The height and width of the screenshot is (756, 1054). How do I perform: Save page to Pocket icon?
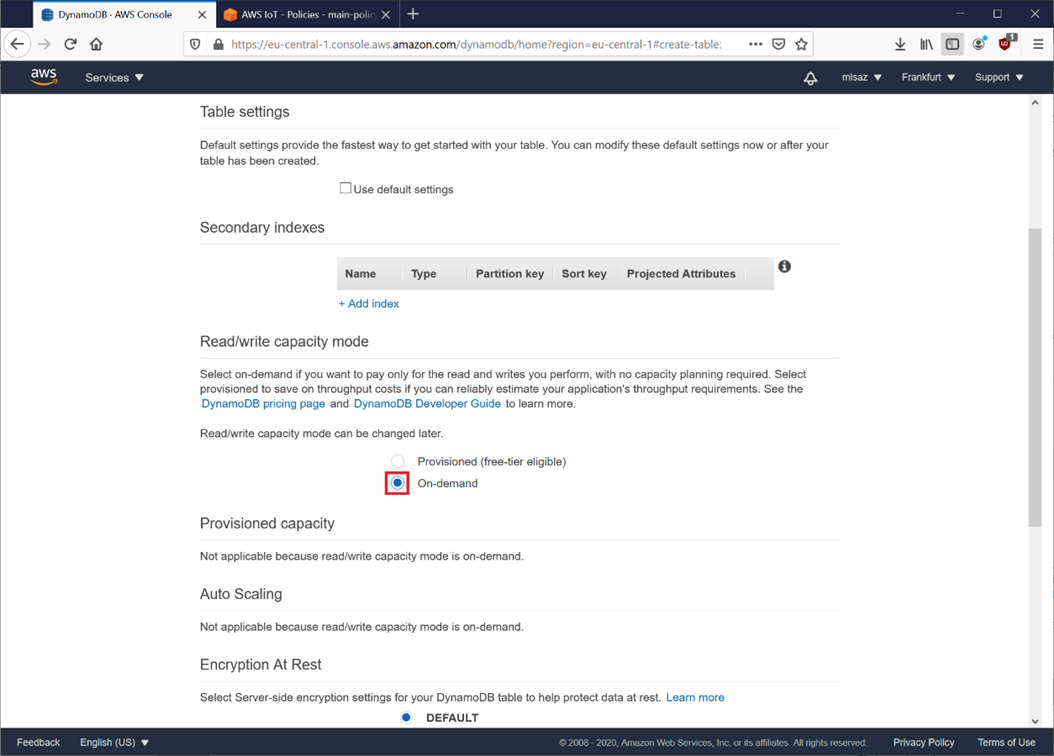pyautogui.click(x=778, y=44)
